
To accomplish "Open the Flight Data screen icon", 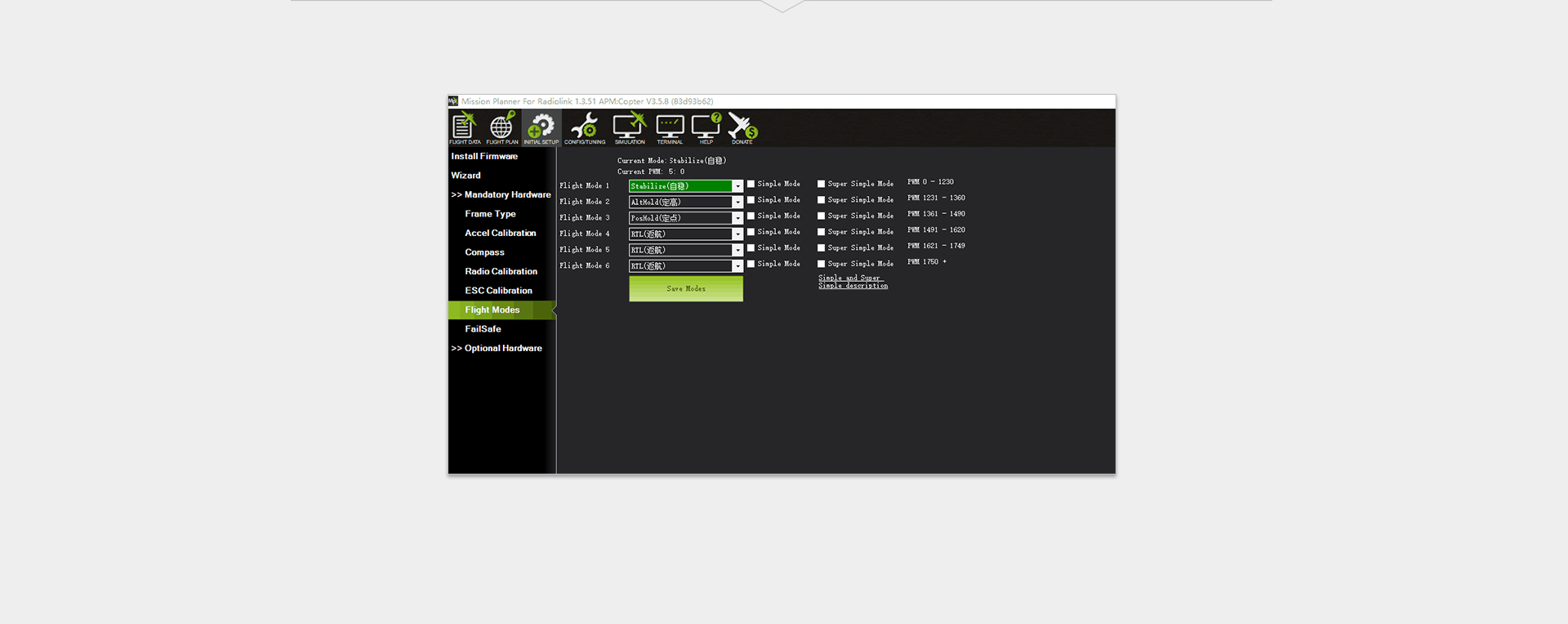I will tap(464, 128).
